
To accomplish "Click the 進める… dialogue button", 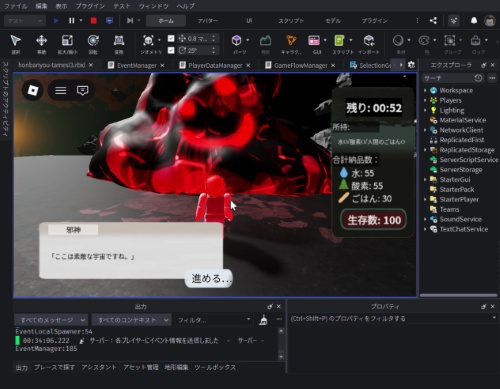I will tap(209, 278).
